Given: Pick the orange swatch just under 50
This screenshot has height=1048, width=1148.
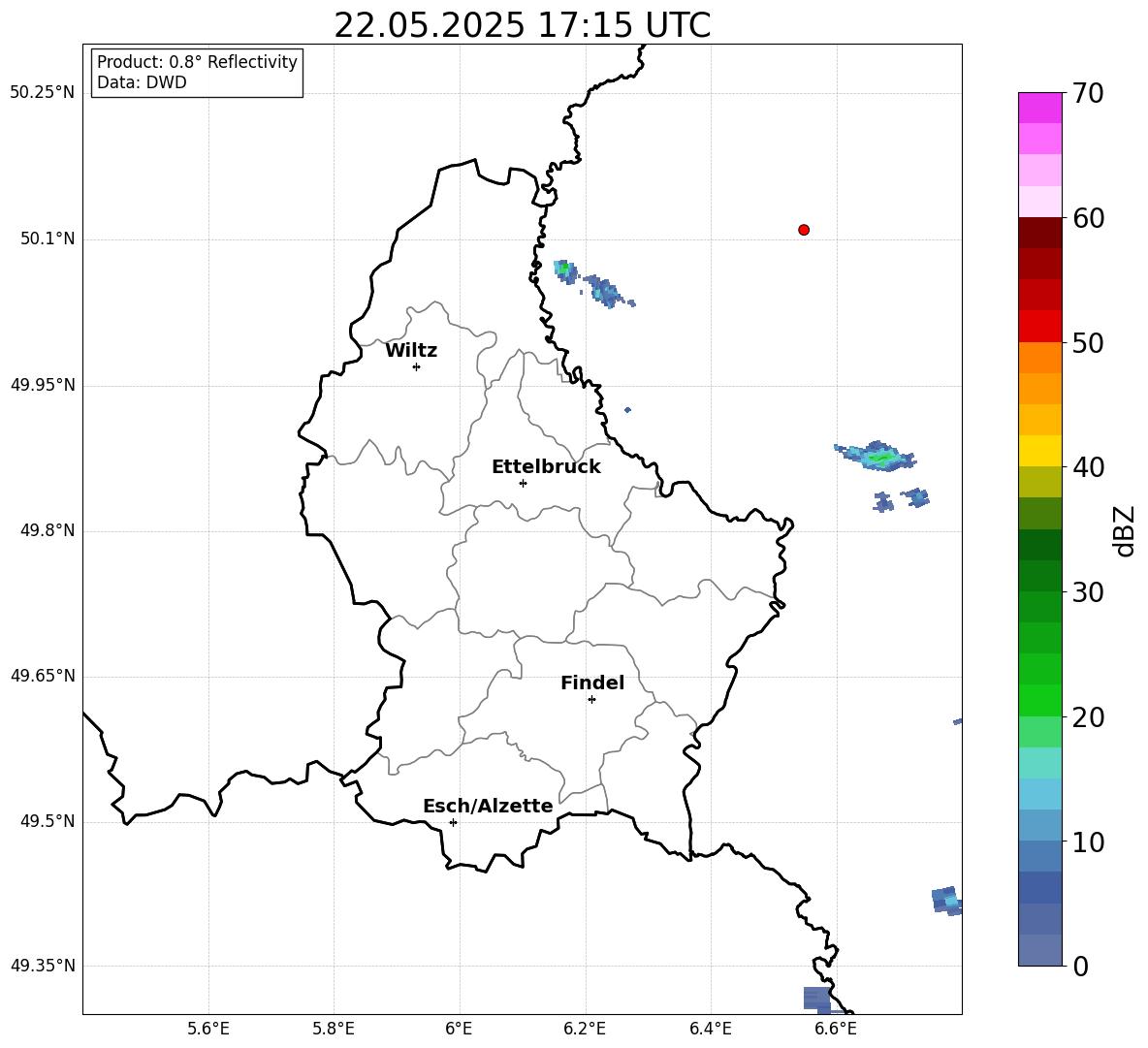Looking at the screenshot, I should [x=1040, y=358].
